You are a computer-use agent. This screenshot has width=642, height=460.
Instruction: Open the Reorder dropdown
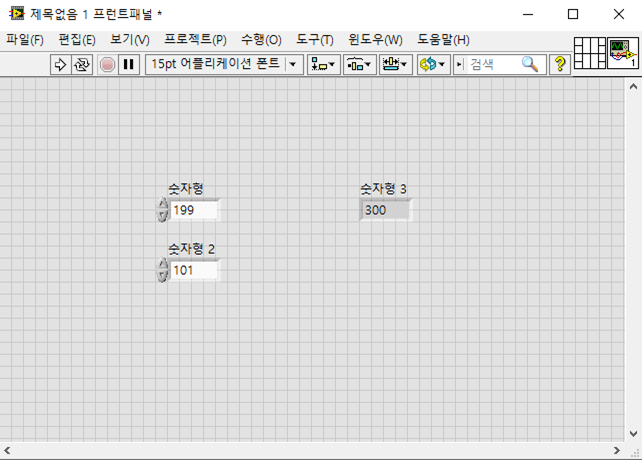pyautogui.click(x=433, y=64)
